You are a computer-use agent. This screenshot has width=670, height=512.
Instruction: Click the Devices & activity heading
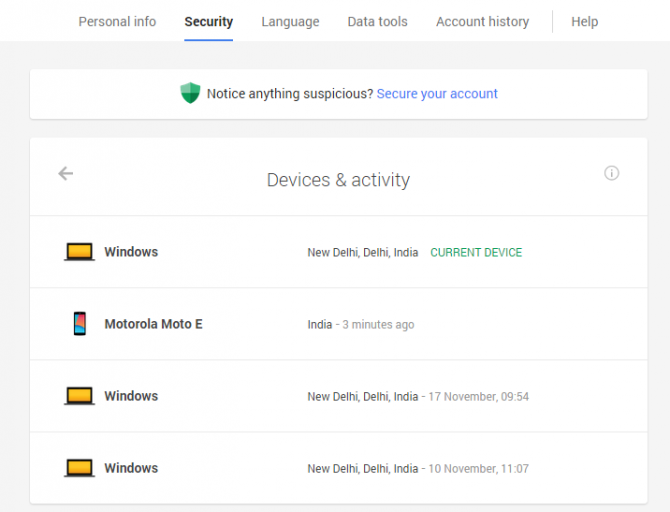tap(338, 180)
